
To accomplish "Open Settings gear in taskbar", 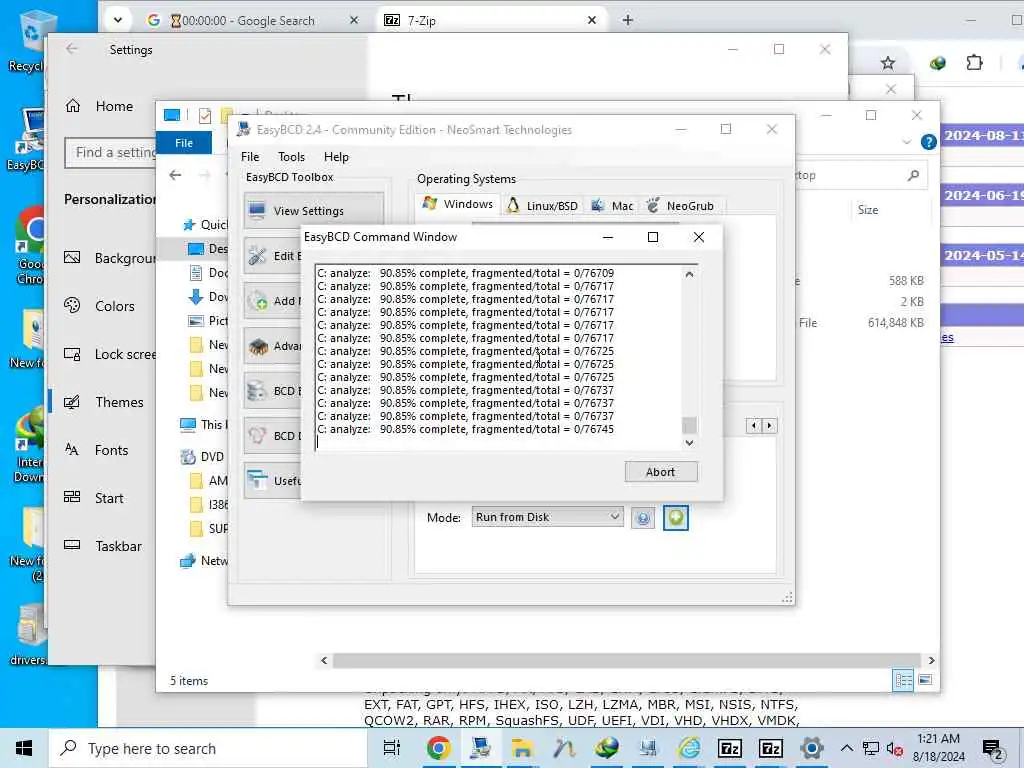I will tap(812, 748).
